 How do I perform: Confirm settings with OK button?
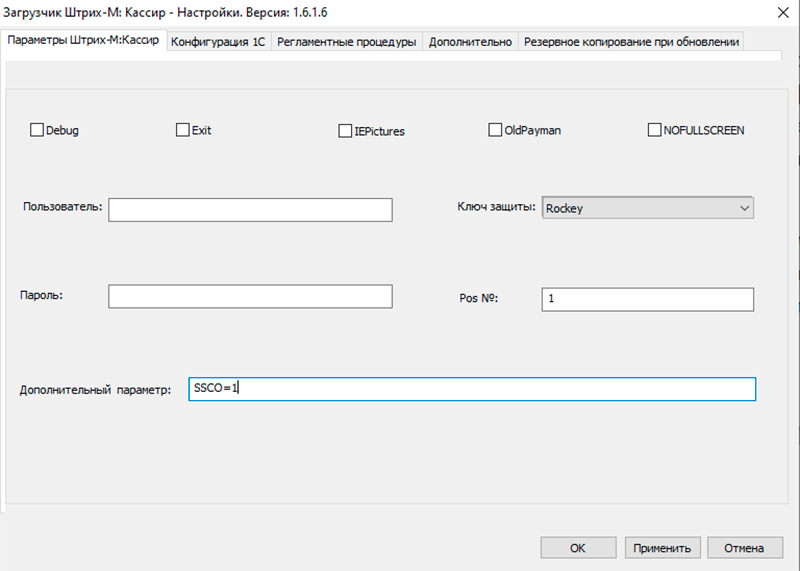(x=578, y=548)
